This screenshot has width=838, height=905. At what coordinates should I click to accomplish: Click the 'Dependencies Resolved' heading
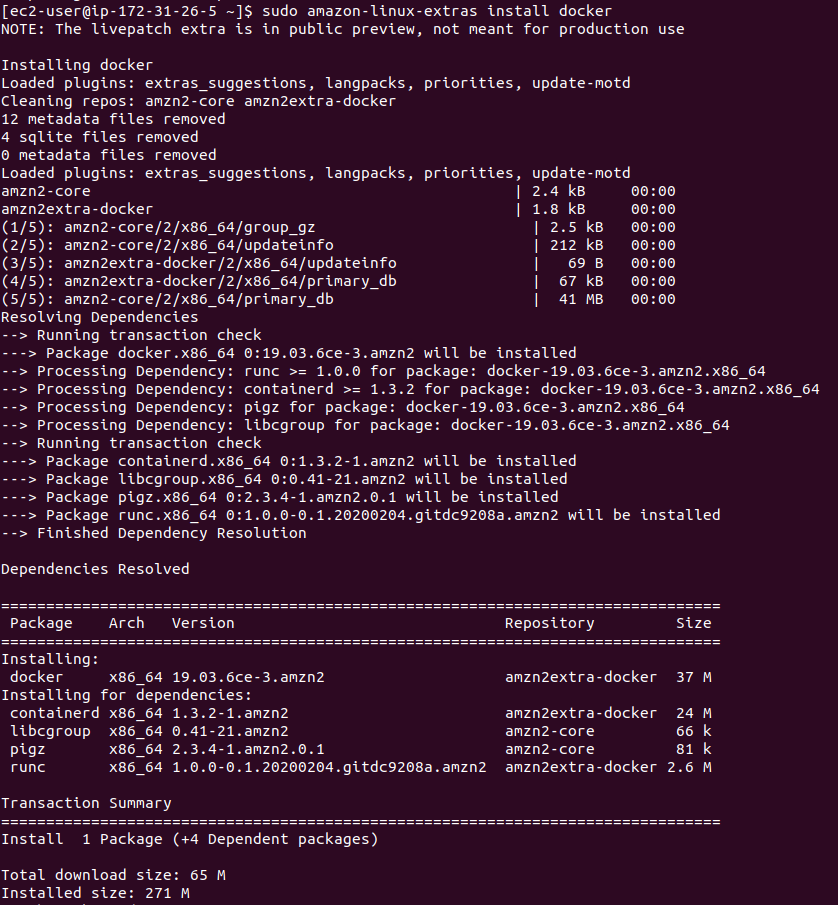click(95, 569)
